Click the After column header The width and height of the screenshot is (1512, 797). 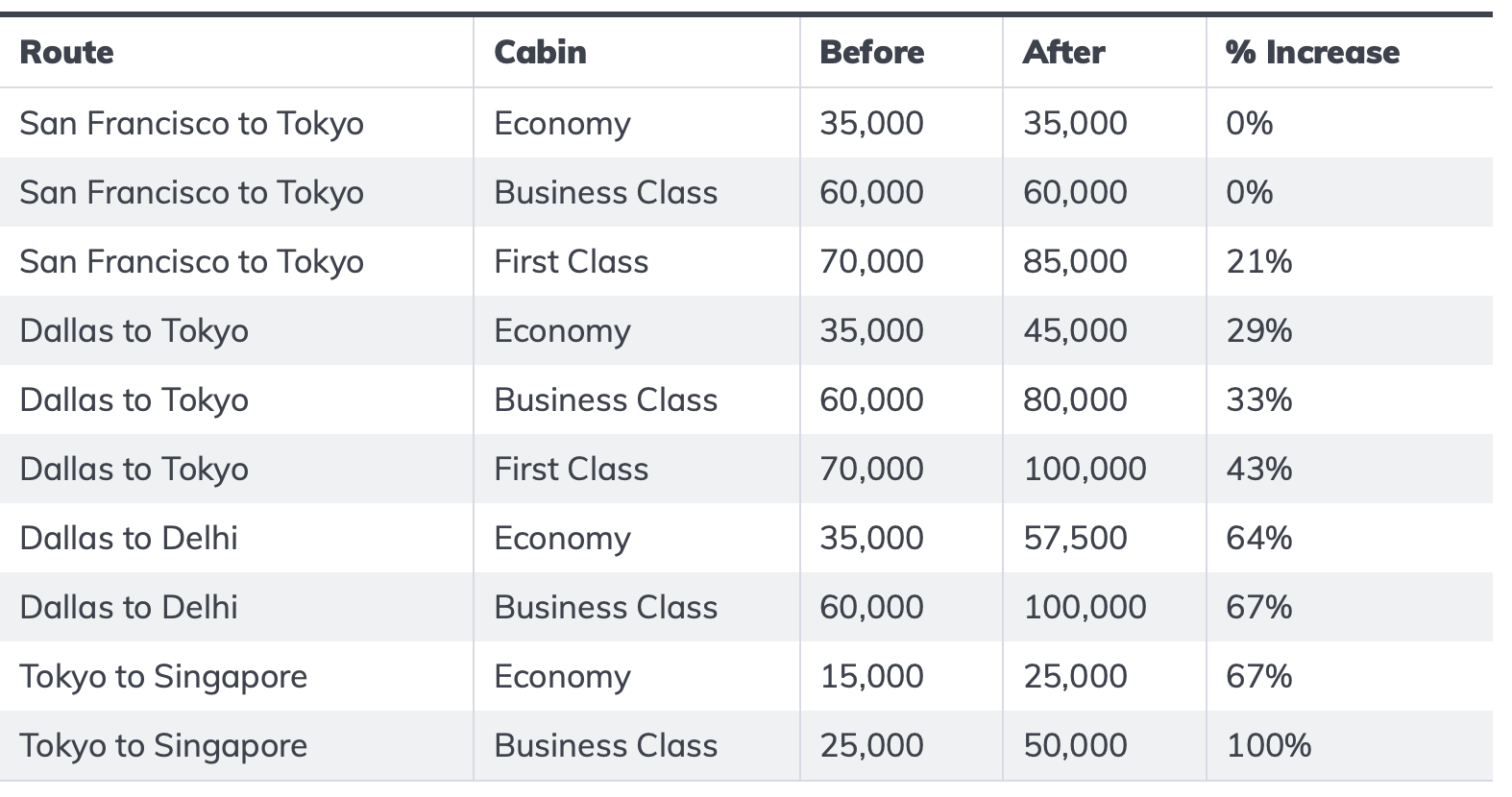[1063, 52]
